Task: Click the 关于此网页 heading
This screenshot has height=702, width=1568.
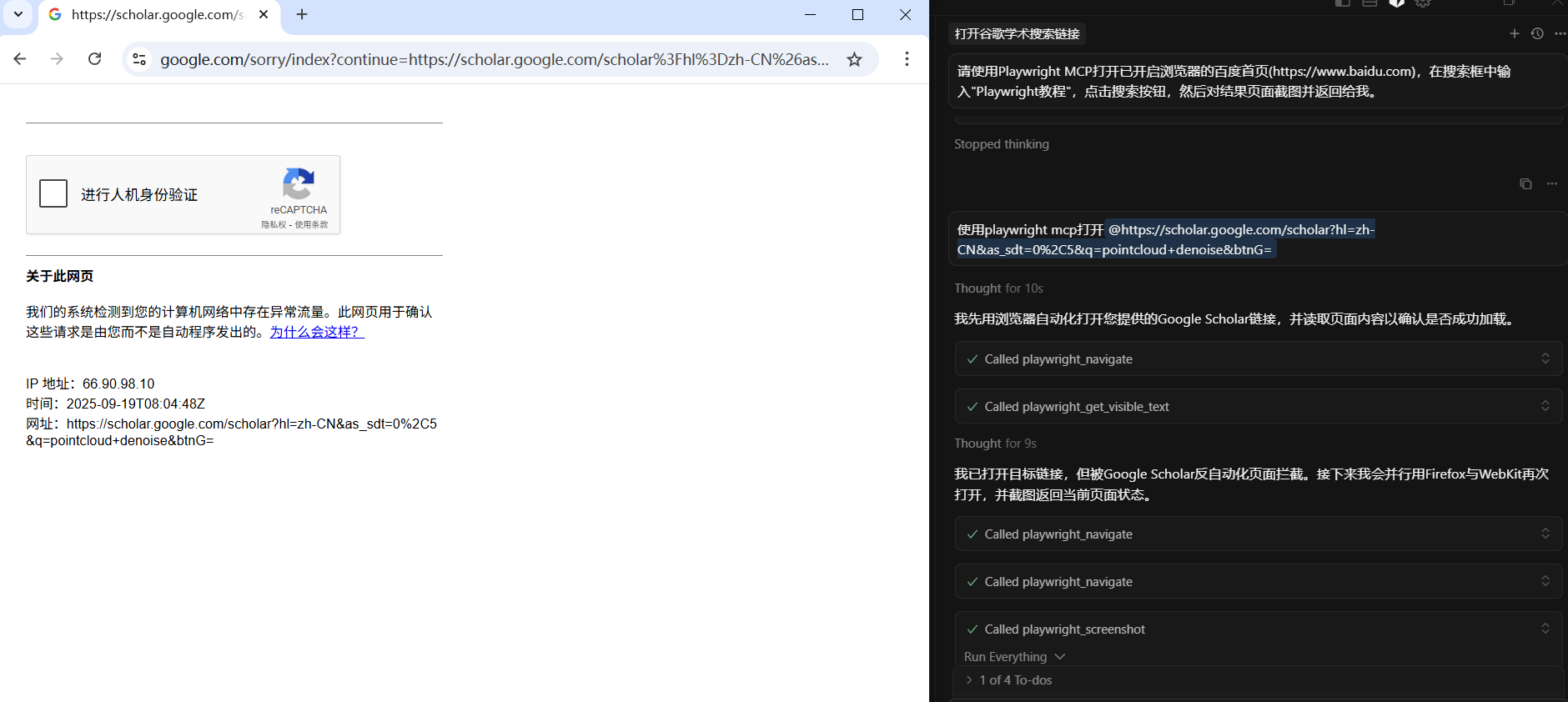Action: [x=59, y=276]
